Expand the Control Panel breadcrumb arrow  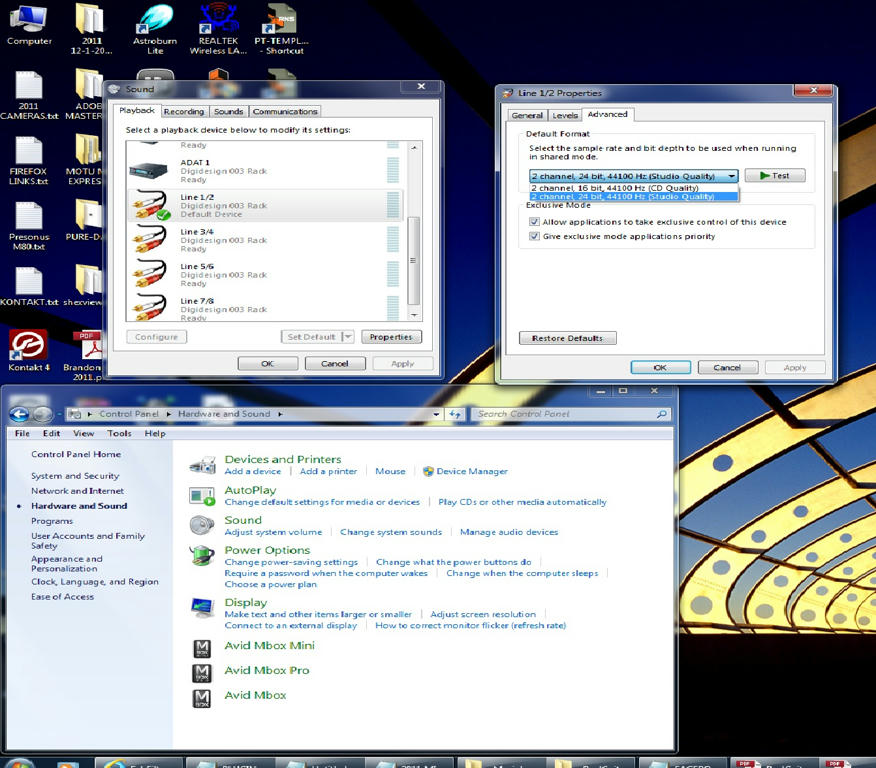click(x=168, y=414)
